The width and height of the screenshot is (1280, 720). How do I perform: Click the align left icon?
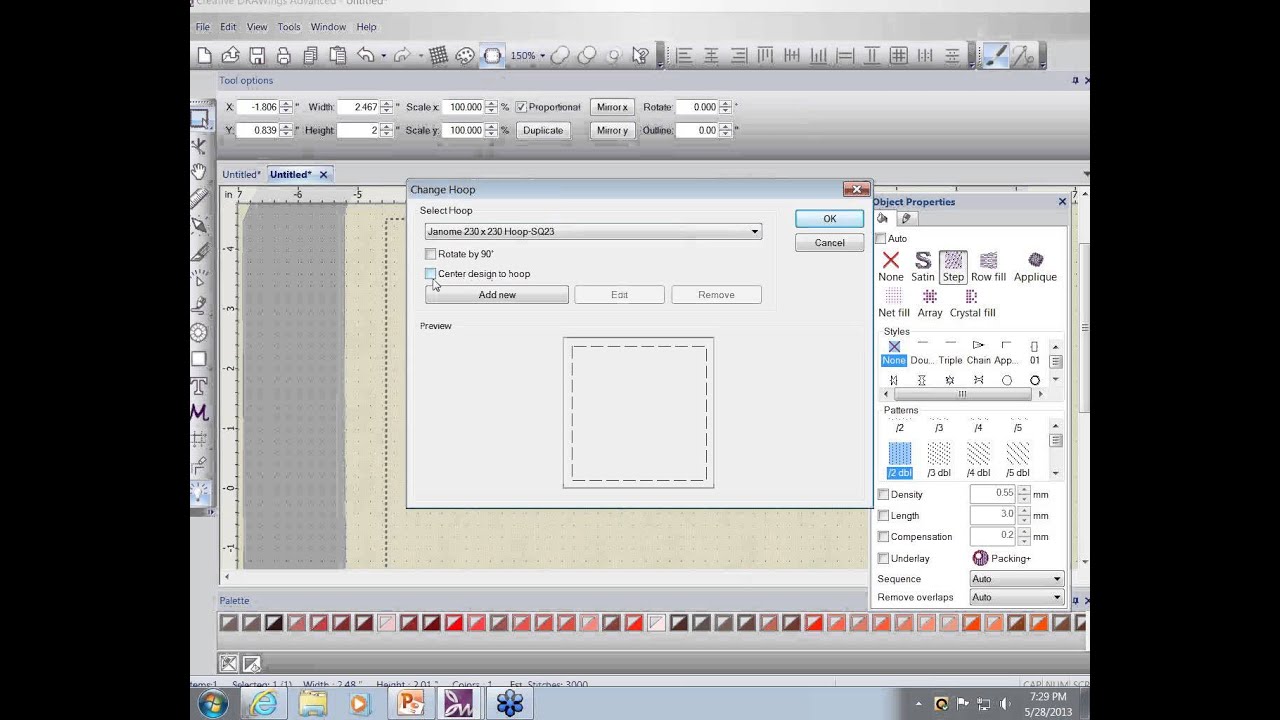[x=685, y=56]
